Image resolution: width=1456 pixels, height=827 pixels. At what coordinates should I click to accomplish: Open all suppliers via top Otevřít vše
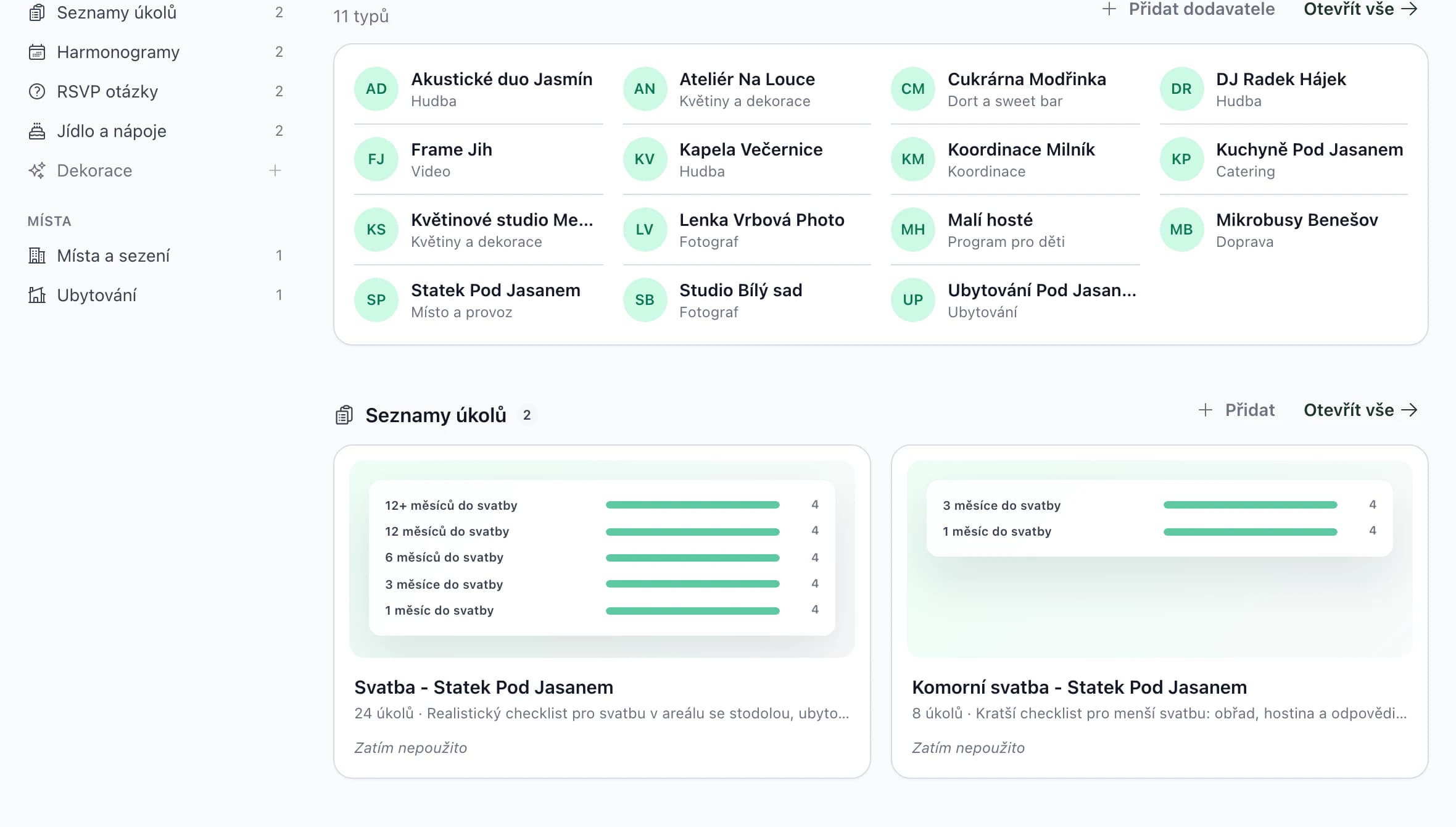(x=1360, y=9)
